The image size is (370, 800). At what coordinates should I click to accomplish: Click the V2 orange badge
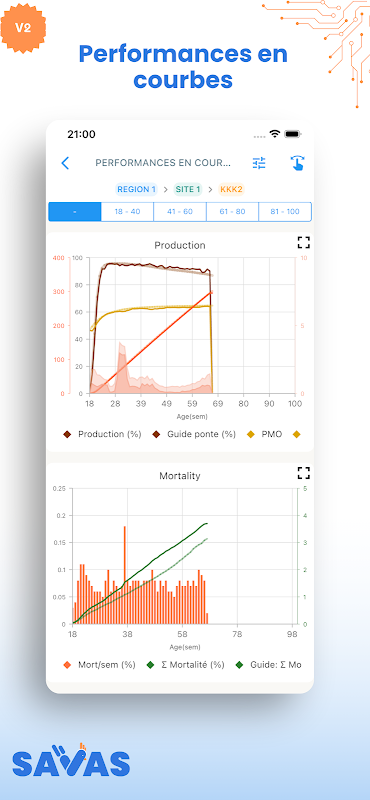[x=23, y=28]
